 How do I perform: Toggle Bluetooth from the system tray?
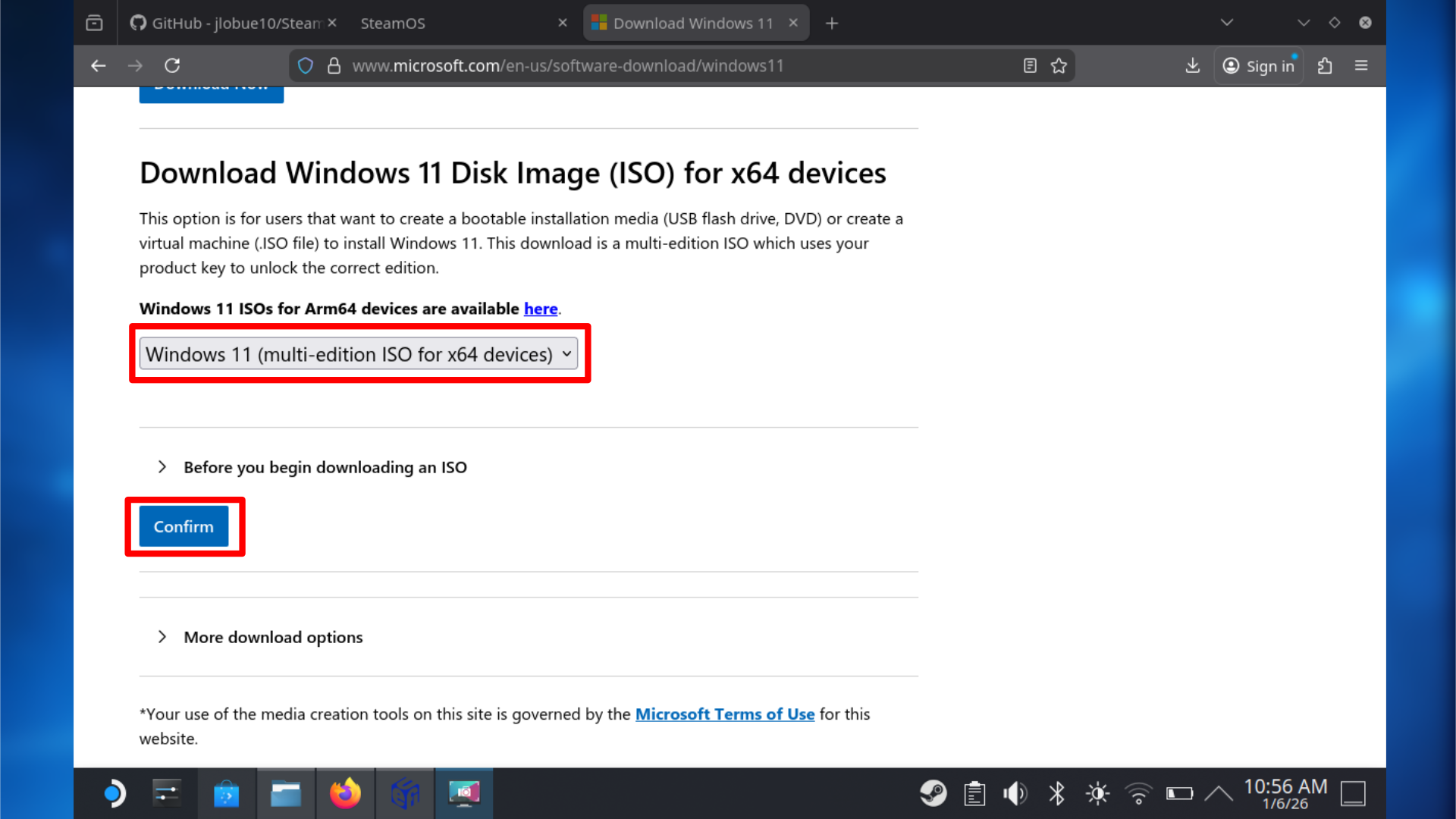tap(1056, 793)
